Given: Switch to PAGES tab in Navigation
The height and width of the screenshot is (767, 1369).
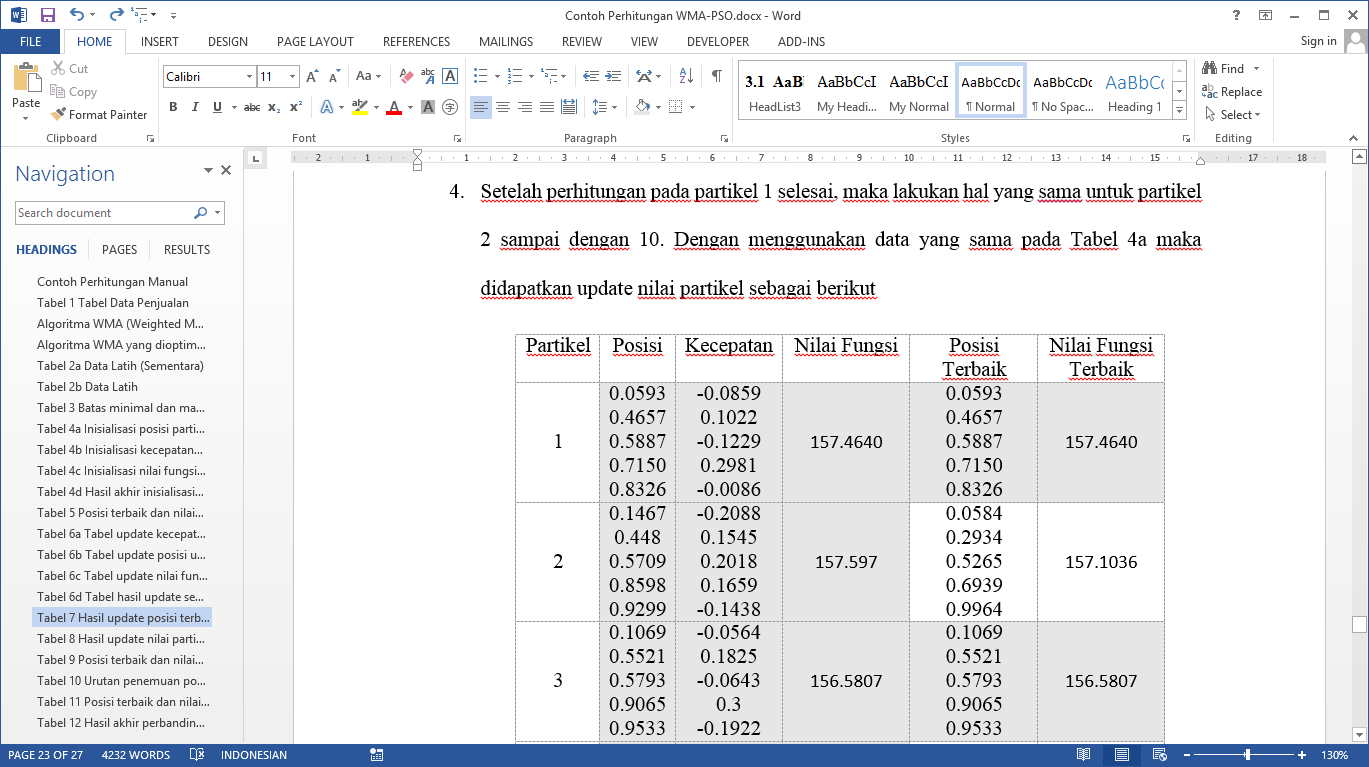Looking at the screenshot, I should pyautogui.click(x=119, y=250).
